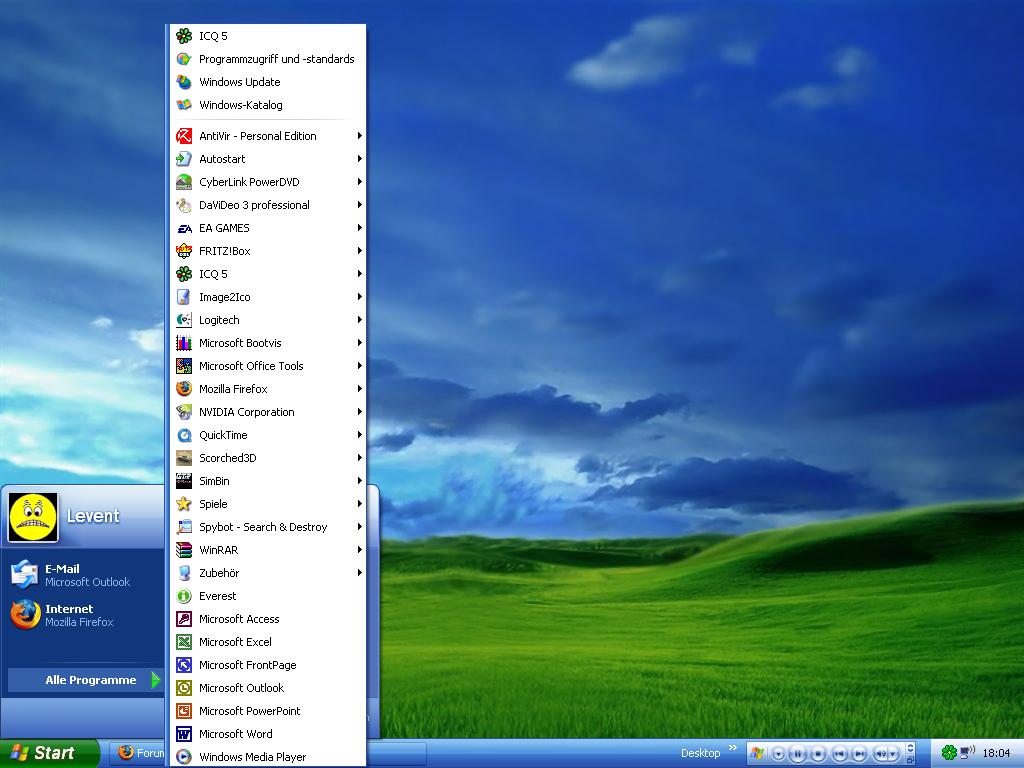This screenshot has height=768, width=1024.
Task: Open E-Mail Microsoft Outlook pinned item
Action: 84,575
